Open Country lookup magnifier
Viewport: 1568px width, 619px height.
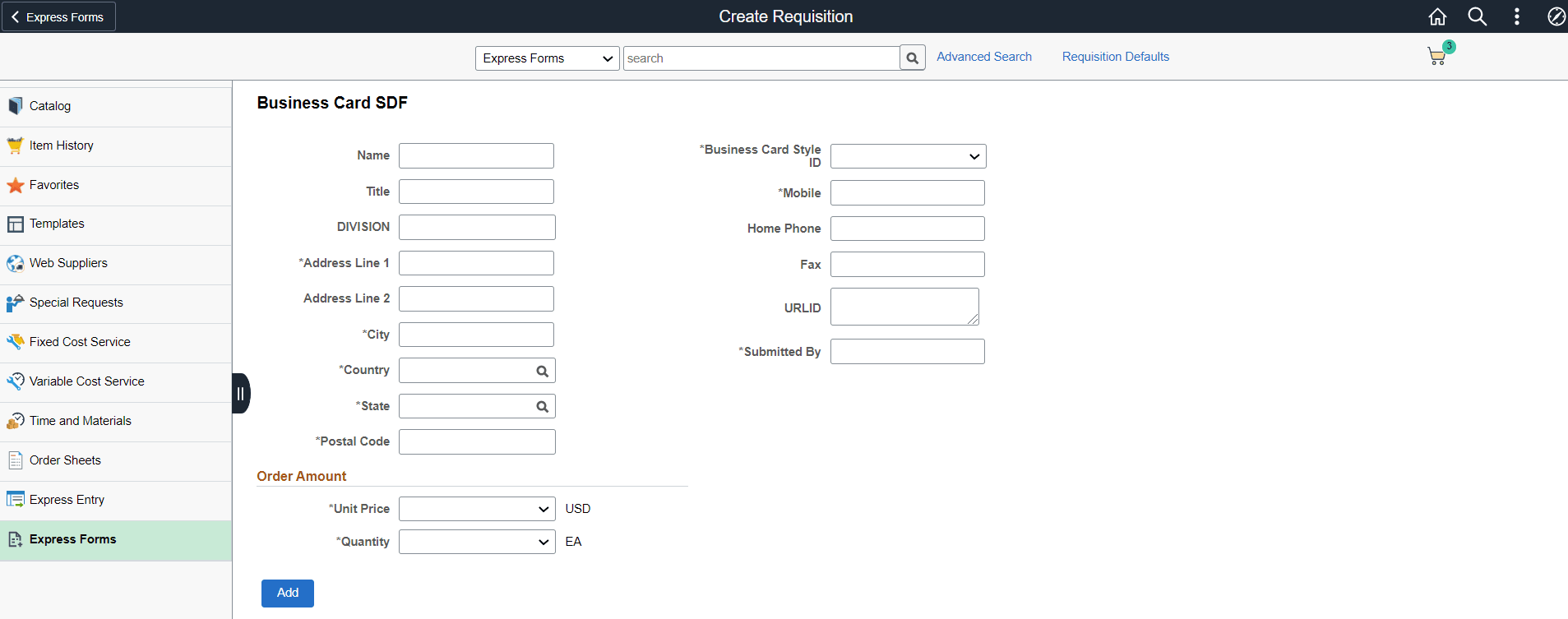pos(543,371)
